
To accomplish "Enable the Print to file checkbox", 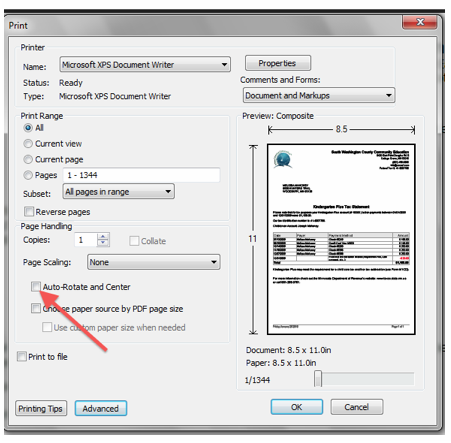I will click(x=22, y=356).
